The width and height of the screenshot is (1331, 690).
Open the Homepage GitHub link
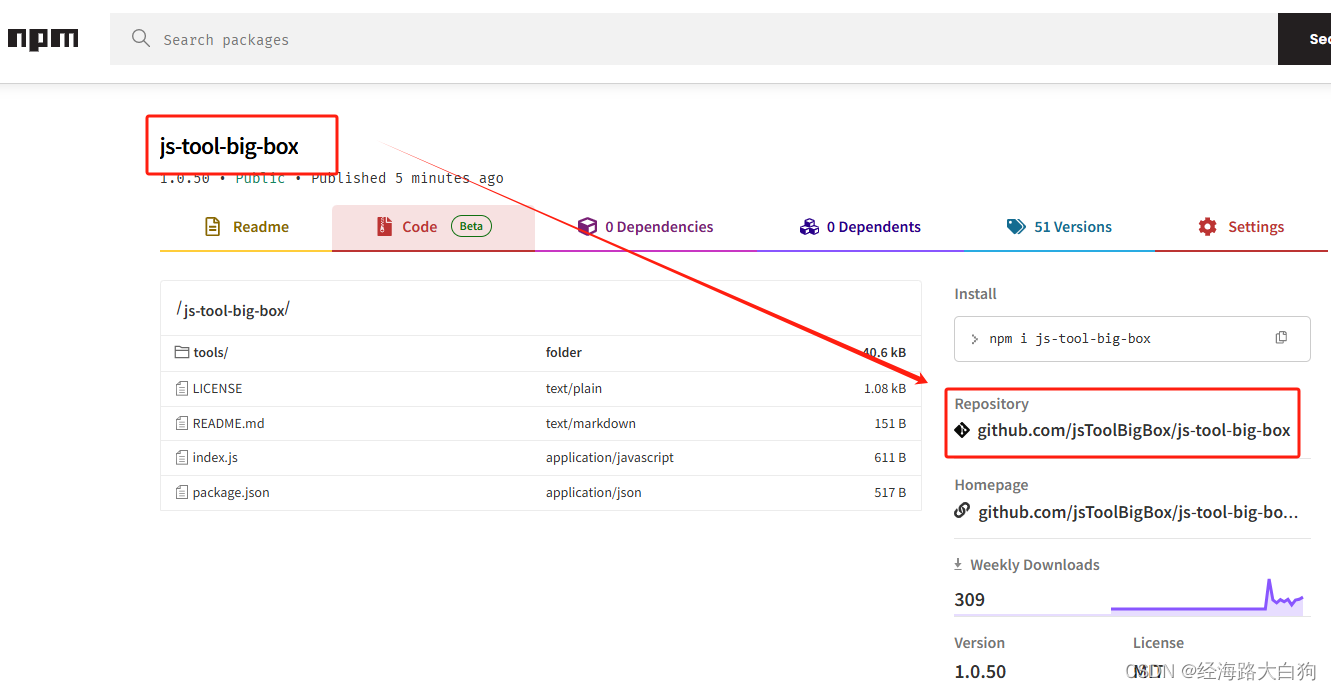coord(1138,512)
